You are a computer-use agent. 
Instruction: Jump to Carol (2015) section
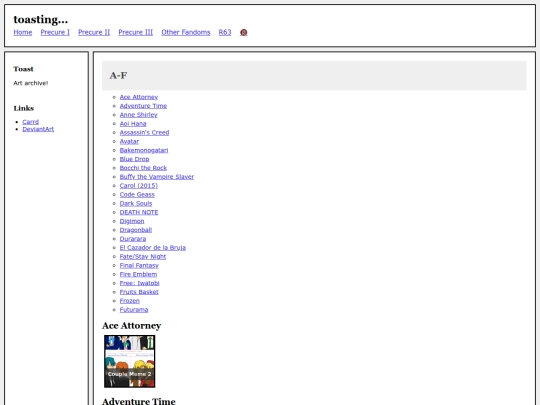pos(139,186)
